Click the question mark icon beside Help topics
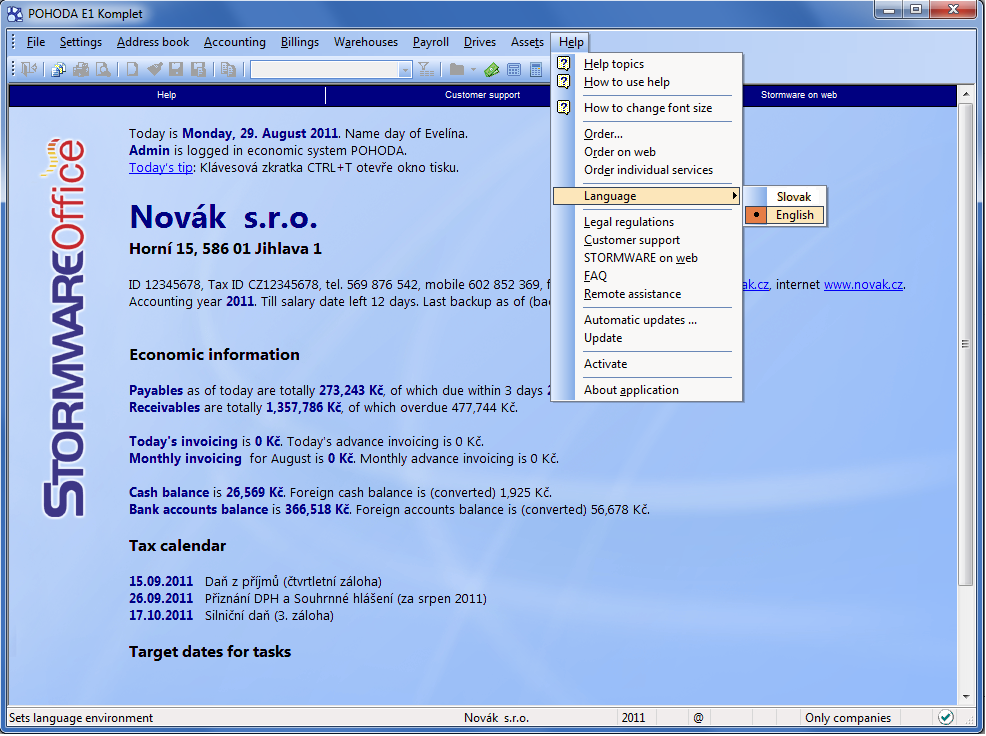This screenshot has height=736, width=986. tap(564, 64)
